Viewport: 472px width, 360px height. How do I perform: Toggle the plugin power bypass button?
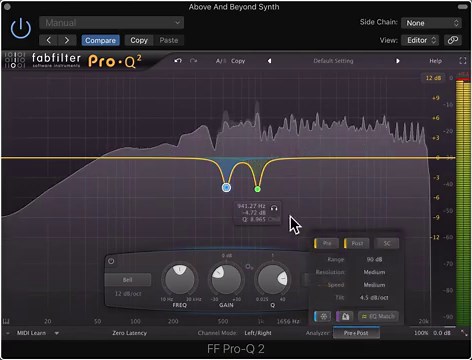[21, 28]
